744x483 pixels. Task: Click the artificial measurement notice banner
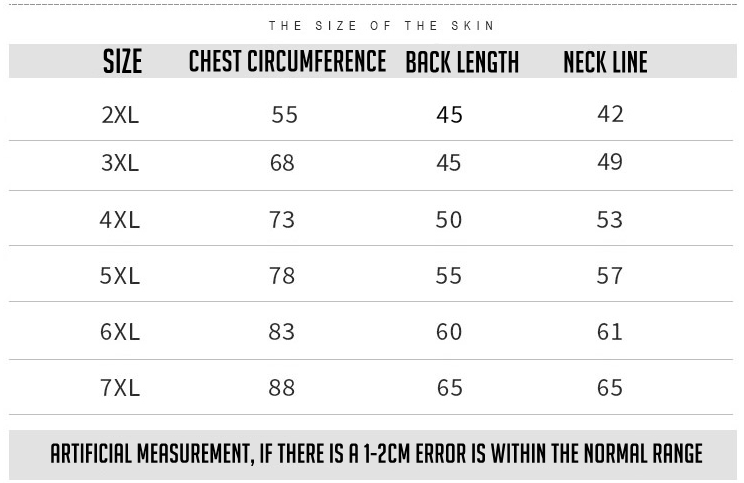tap(373, 455)
